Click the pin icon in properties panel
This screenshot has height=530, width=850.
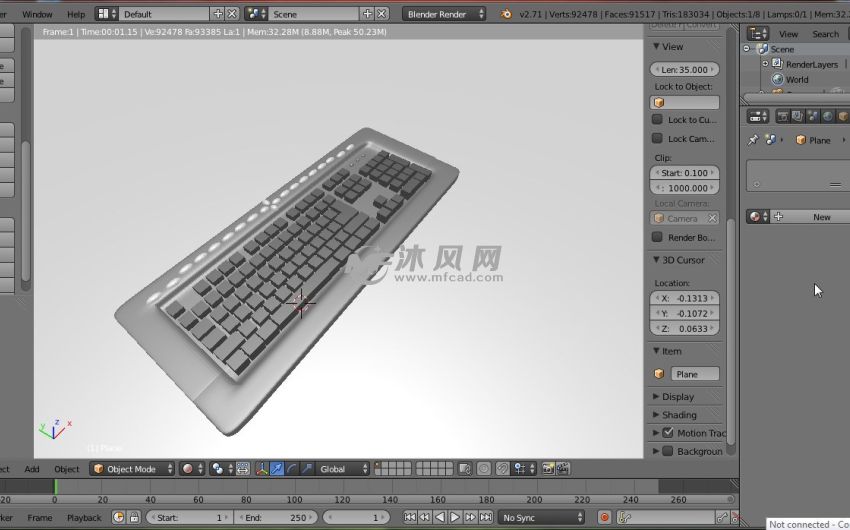point(753,140)
